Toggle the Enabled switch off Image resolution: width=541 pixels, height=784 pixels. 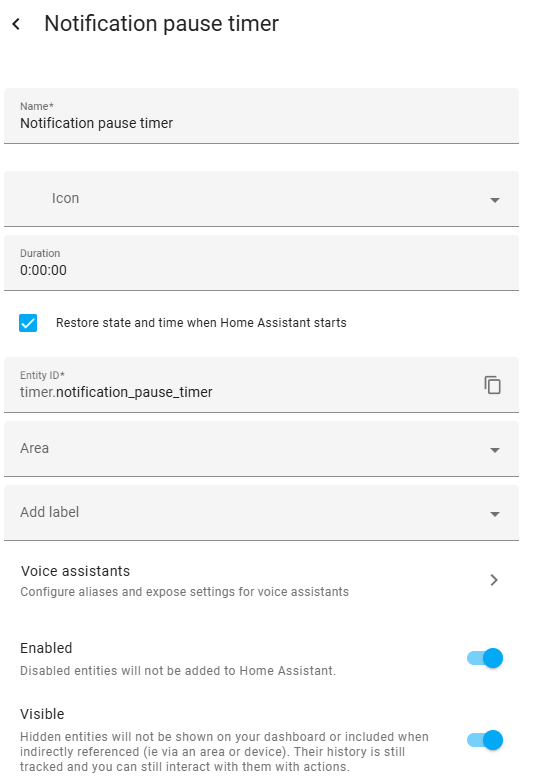485,658
